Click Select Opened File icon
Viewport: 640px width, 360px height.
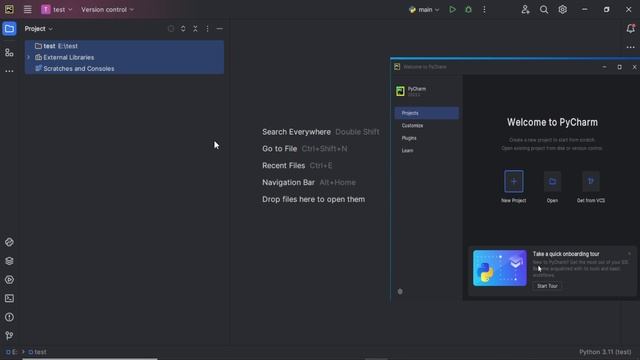(x=171, y=29)
